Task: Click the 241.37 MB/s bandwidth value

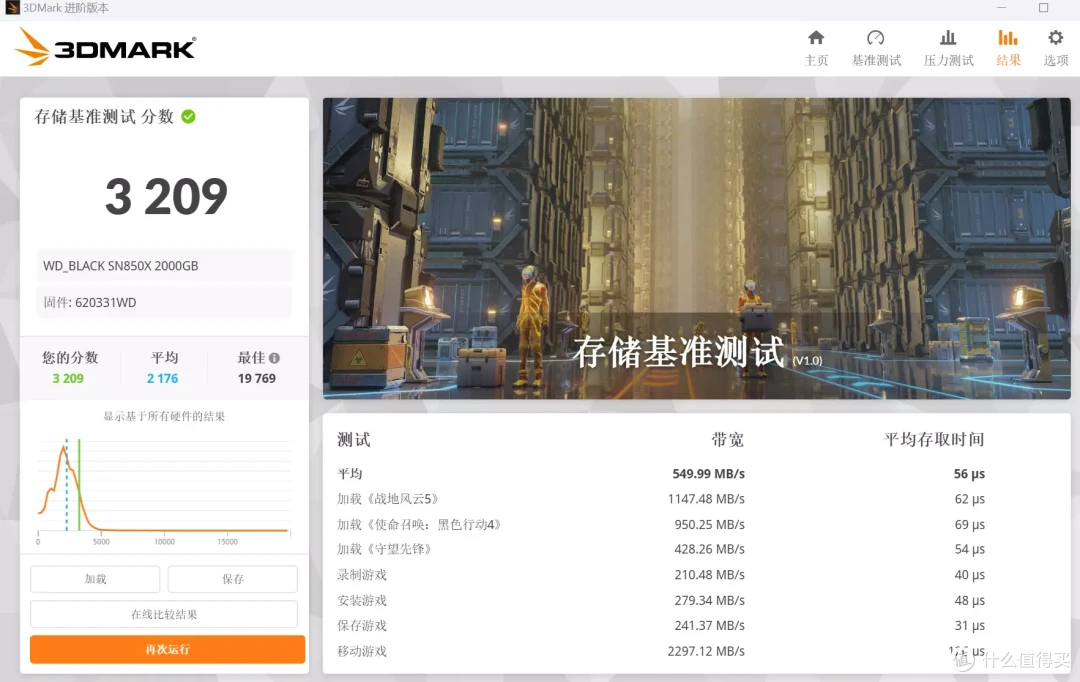Action: 709,626
